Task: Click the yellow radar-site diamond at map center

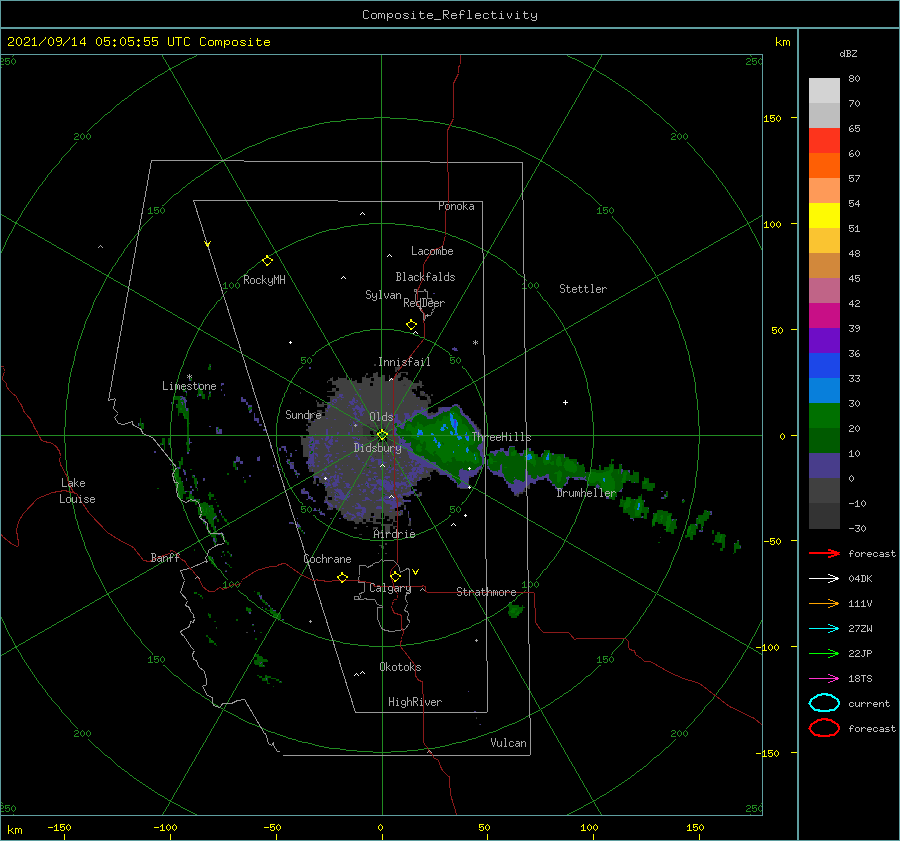Action: [382, 435]
